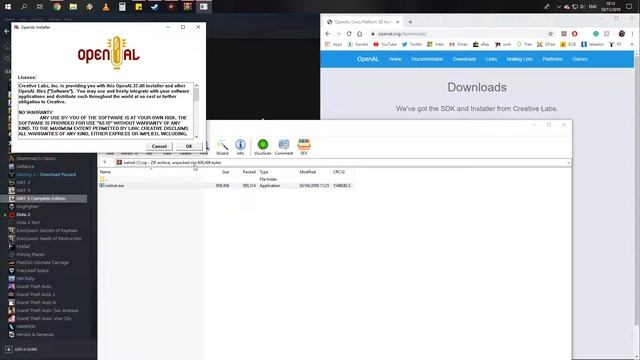Click the Info icon in WinRAR toolbar
Viewport: 640px width, 360px height.
pos(240,147)
